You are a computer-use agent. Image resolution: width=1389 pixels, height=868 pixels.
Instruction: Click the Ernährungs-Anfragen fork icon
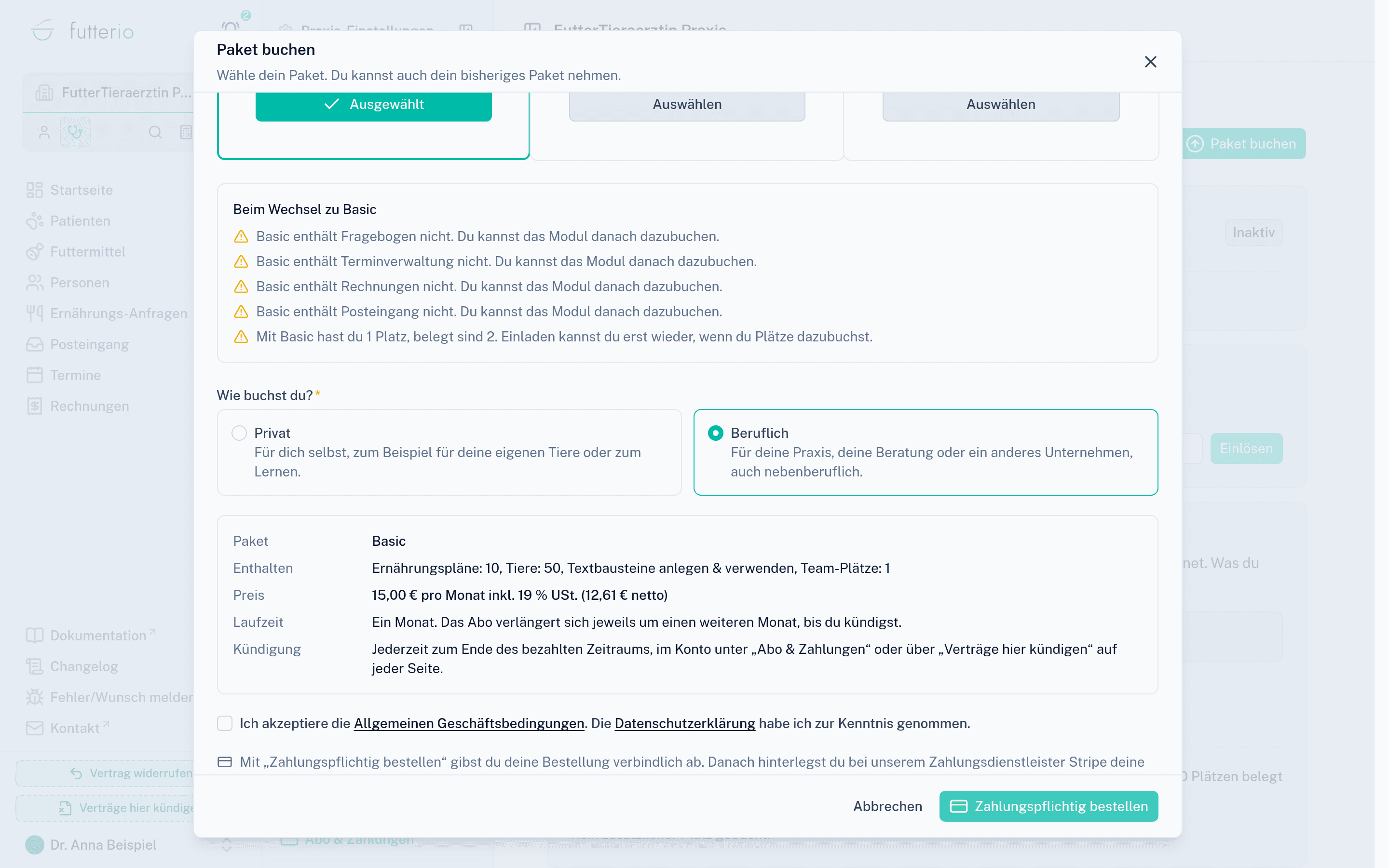coord(34,313)
